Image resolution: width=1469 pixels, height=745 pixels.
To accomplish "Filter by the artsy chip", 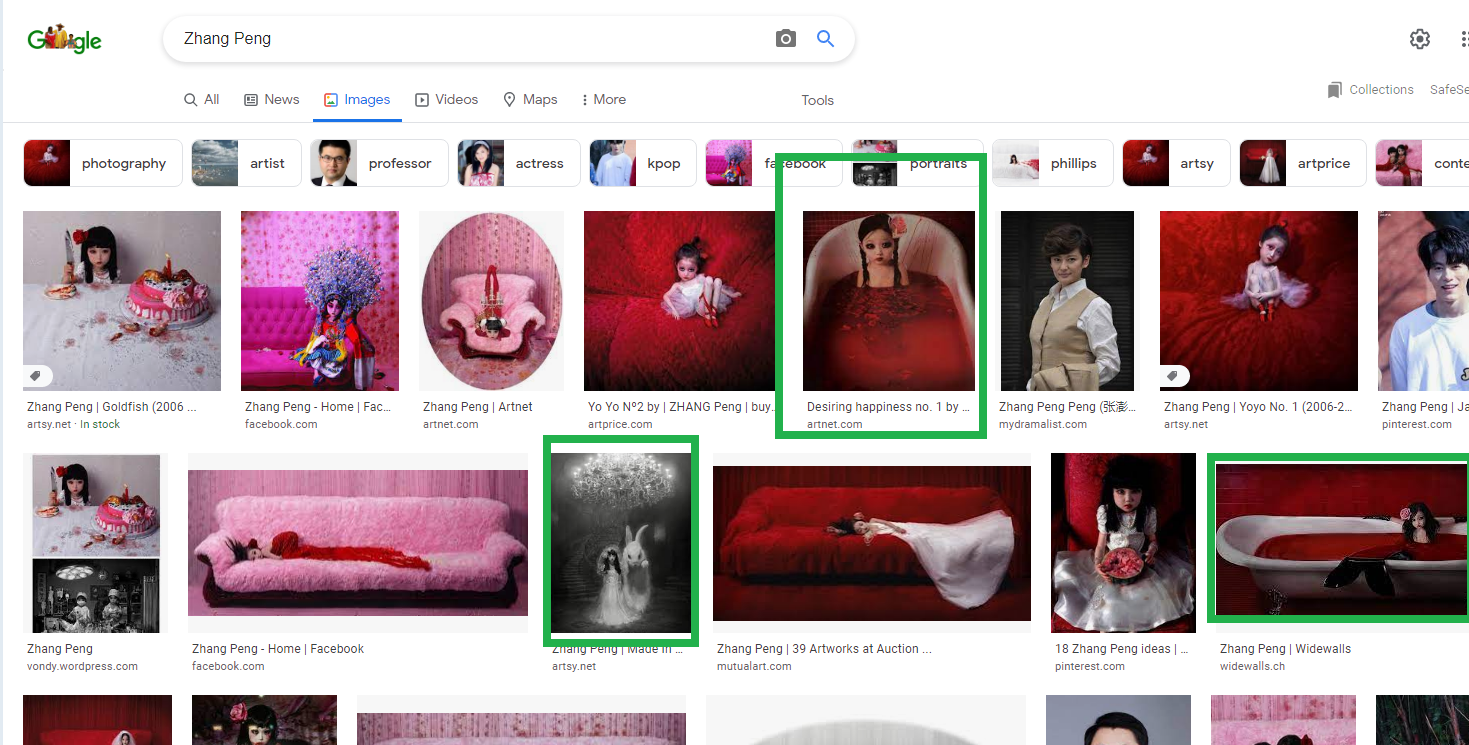I will (1177, 163).
